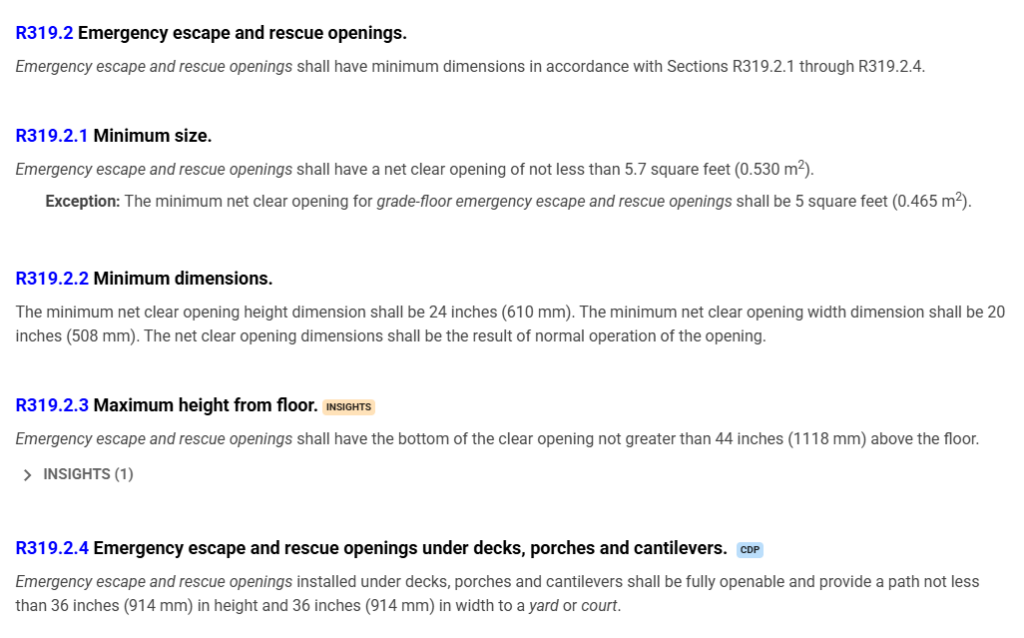Click the italic 'grade-floor emergency escape' term in the Exception
This screenshot has width=1024, height=638.
coord(554,201)
